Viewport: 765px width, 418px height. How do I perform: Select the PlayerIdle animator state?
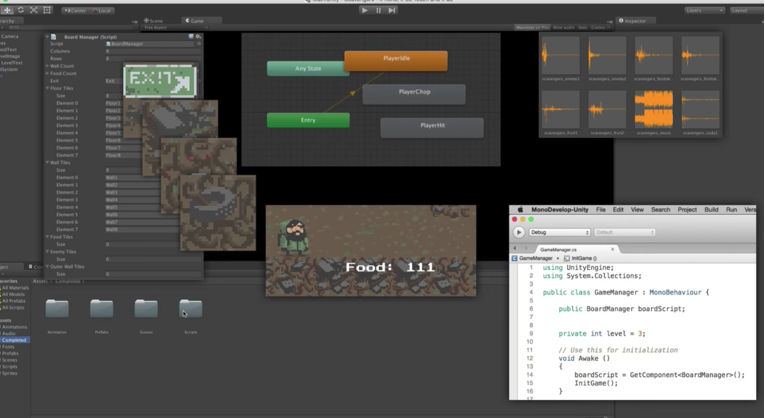point(396,61)
